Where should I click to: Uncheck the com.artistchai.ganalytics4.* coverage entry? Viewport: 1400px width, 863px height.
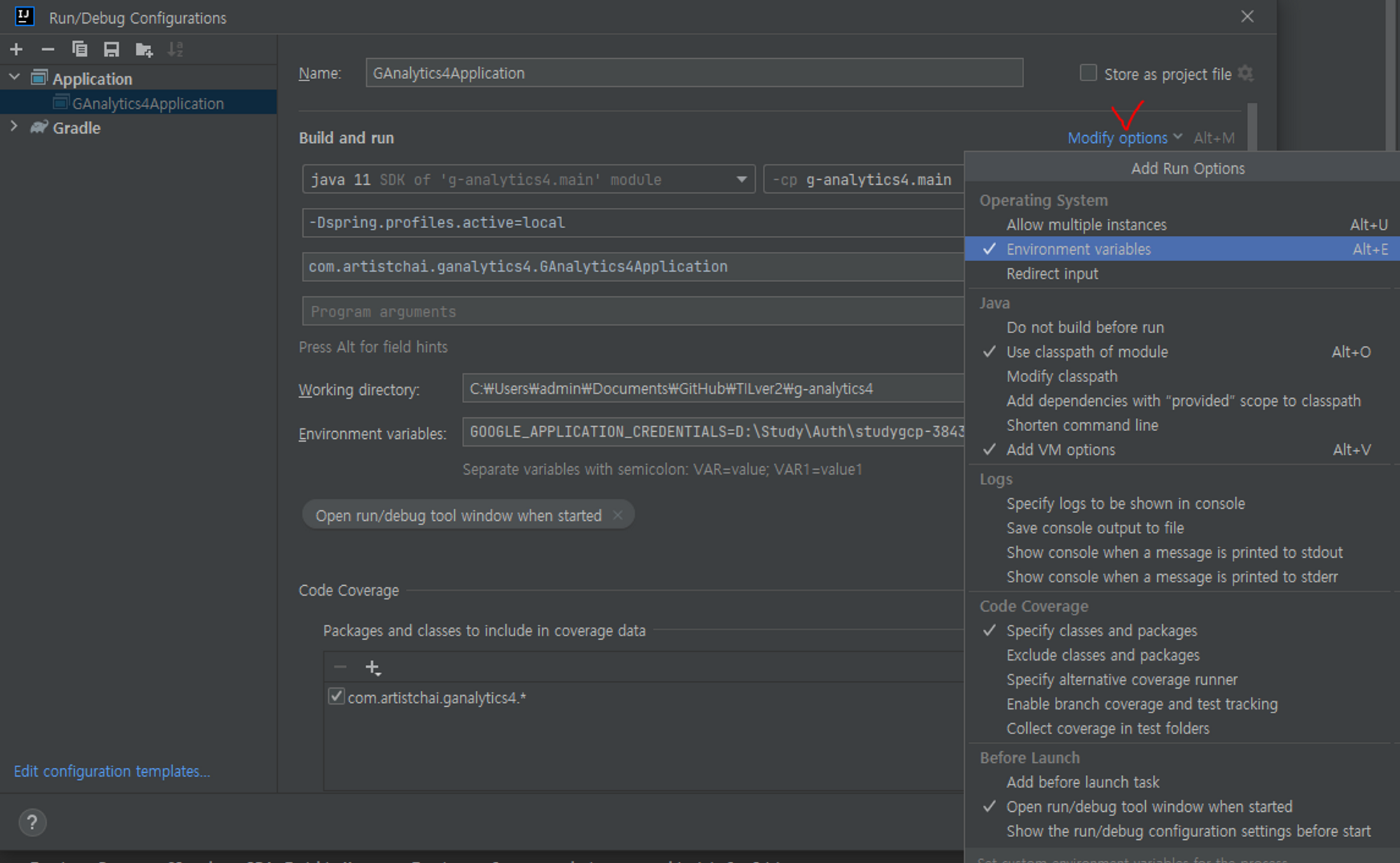[x=337, y=697]
